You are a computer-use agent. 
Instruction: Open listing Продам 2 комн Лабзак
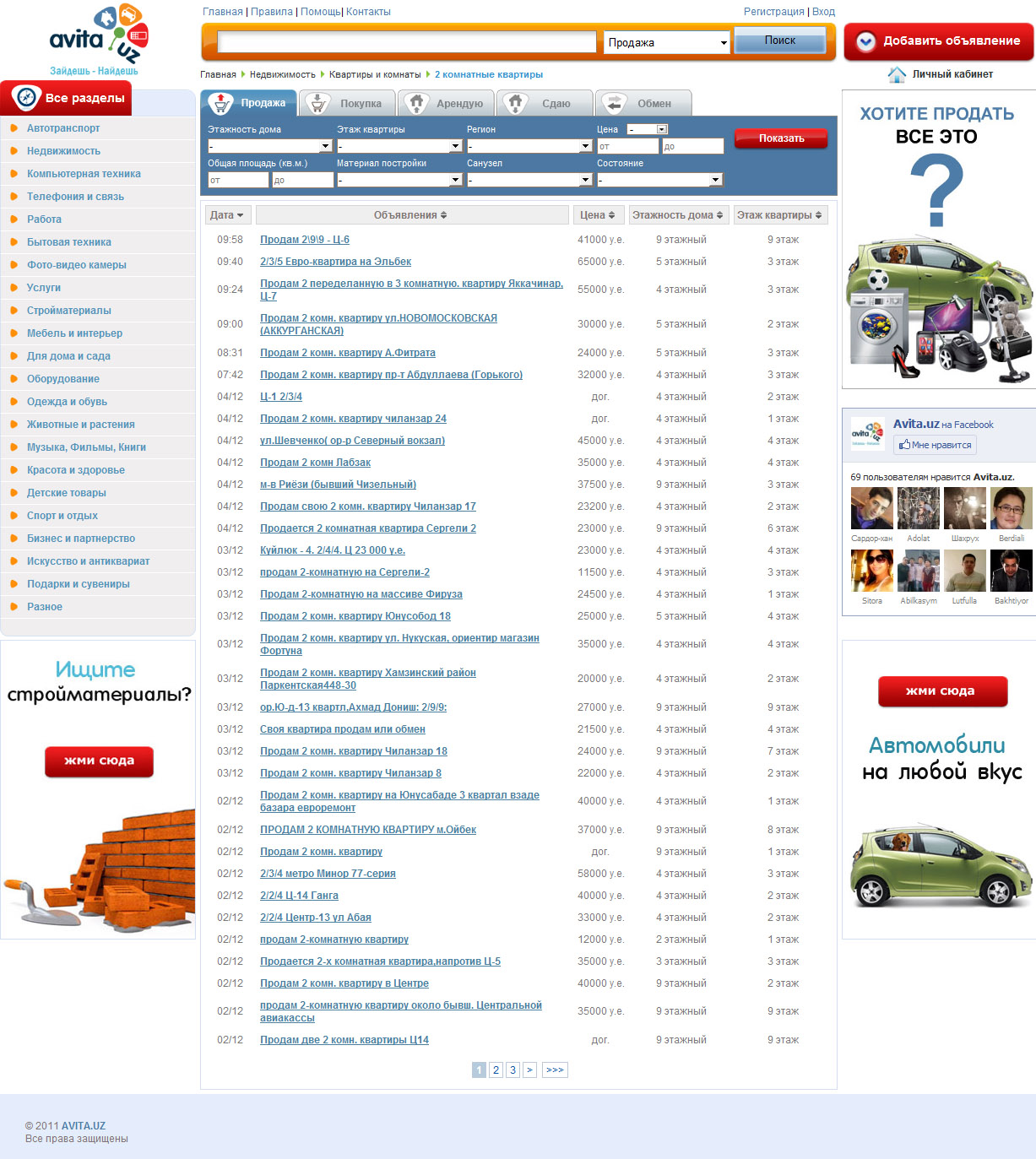(x=315, y=463)
